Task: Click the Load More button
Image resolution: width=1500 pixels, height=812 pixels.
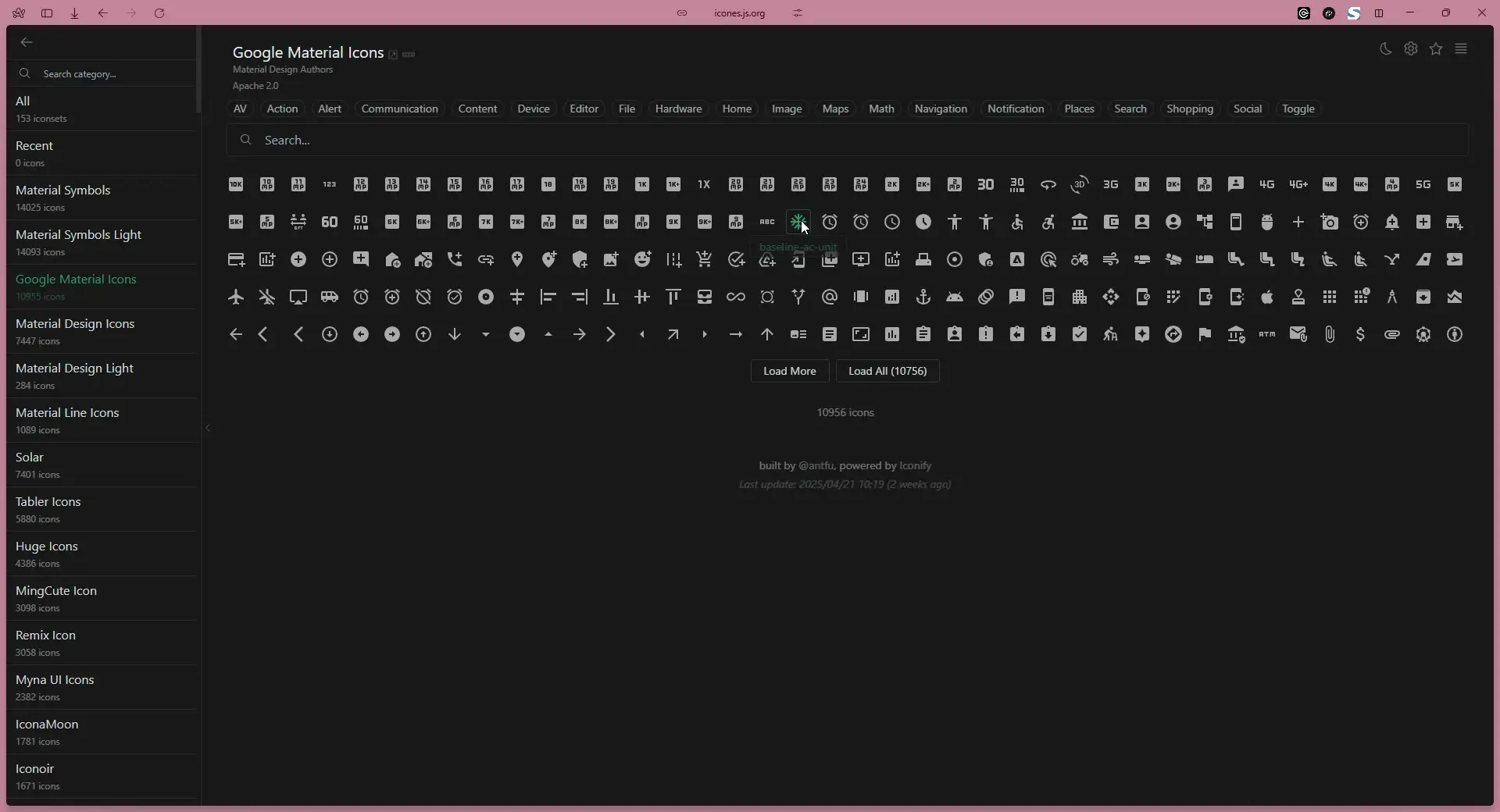Action: coord(789,371)
